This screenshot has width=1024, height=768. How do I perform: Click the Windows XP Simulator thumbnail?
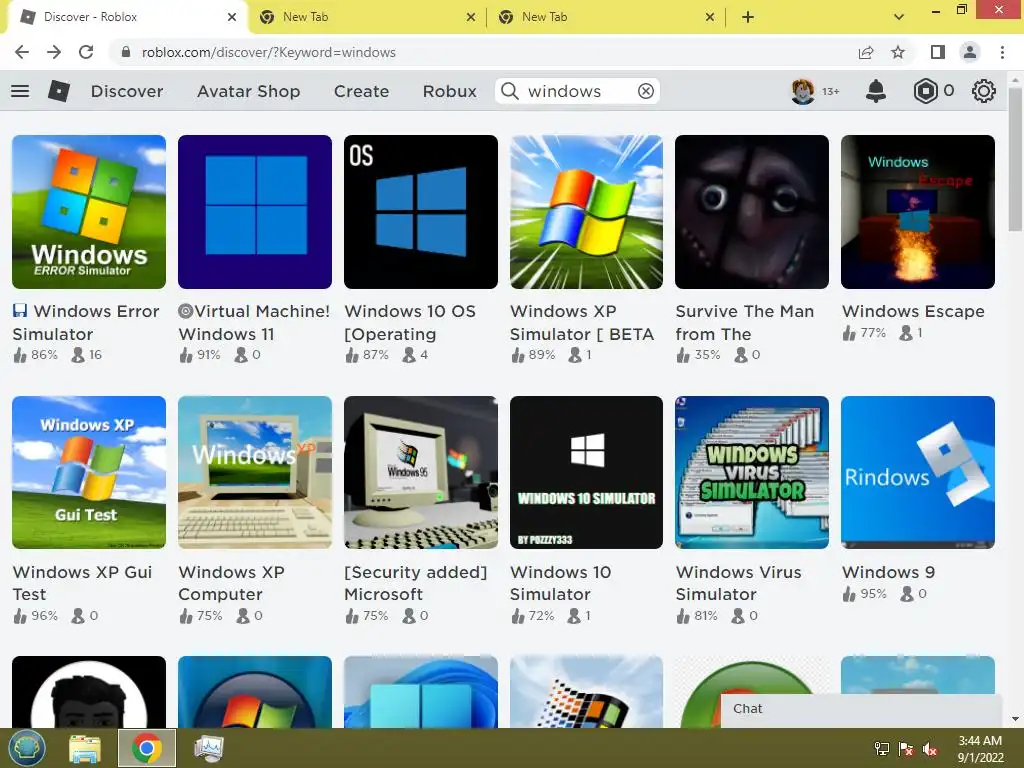586,212
